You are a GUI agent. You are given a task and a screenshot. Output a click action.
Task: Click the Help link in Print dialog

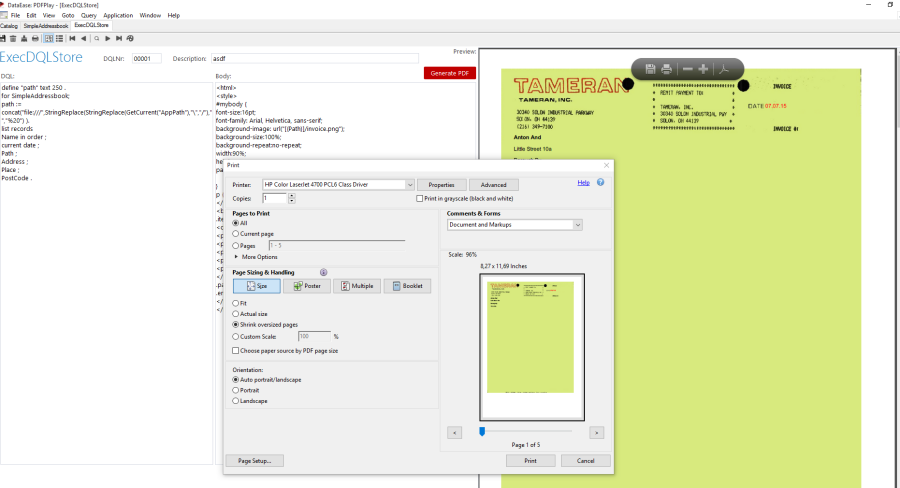pos(583,183)
